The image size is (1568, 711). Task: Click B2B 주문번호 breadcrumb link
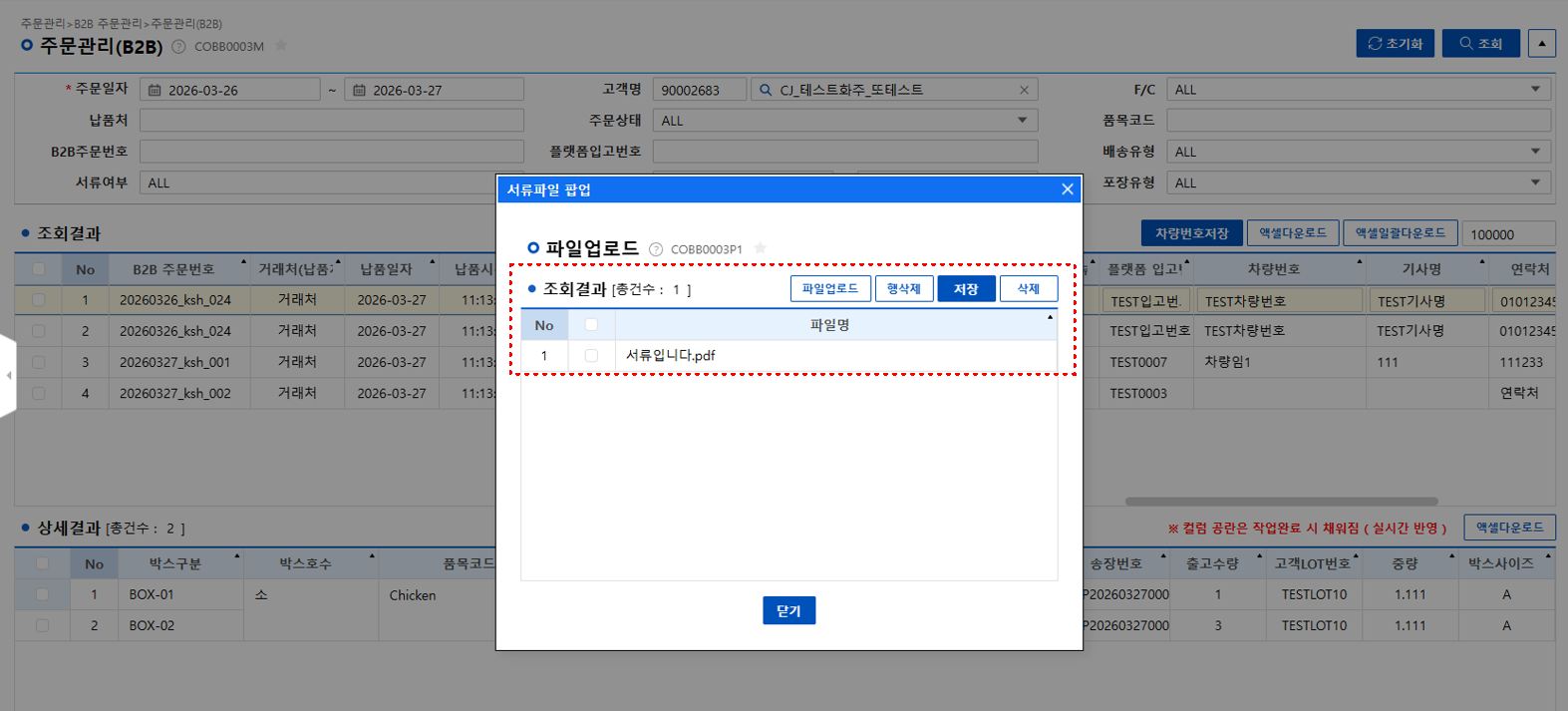pyautogui.click(x=108, y=23)
